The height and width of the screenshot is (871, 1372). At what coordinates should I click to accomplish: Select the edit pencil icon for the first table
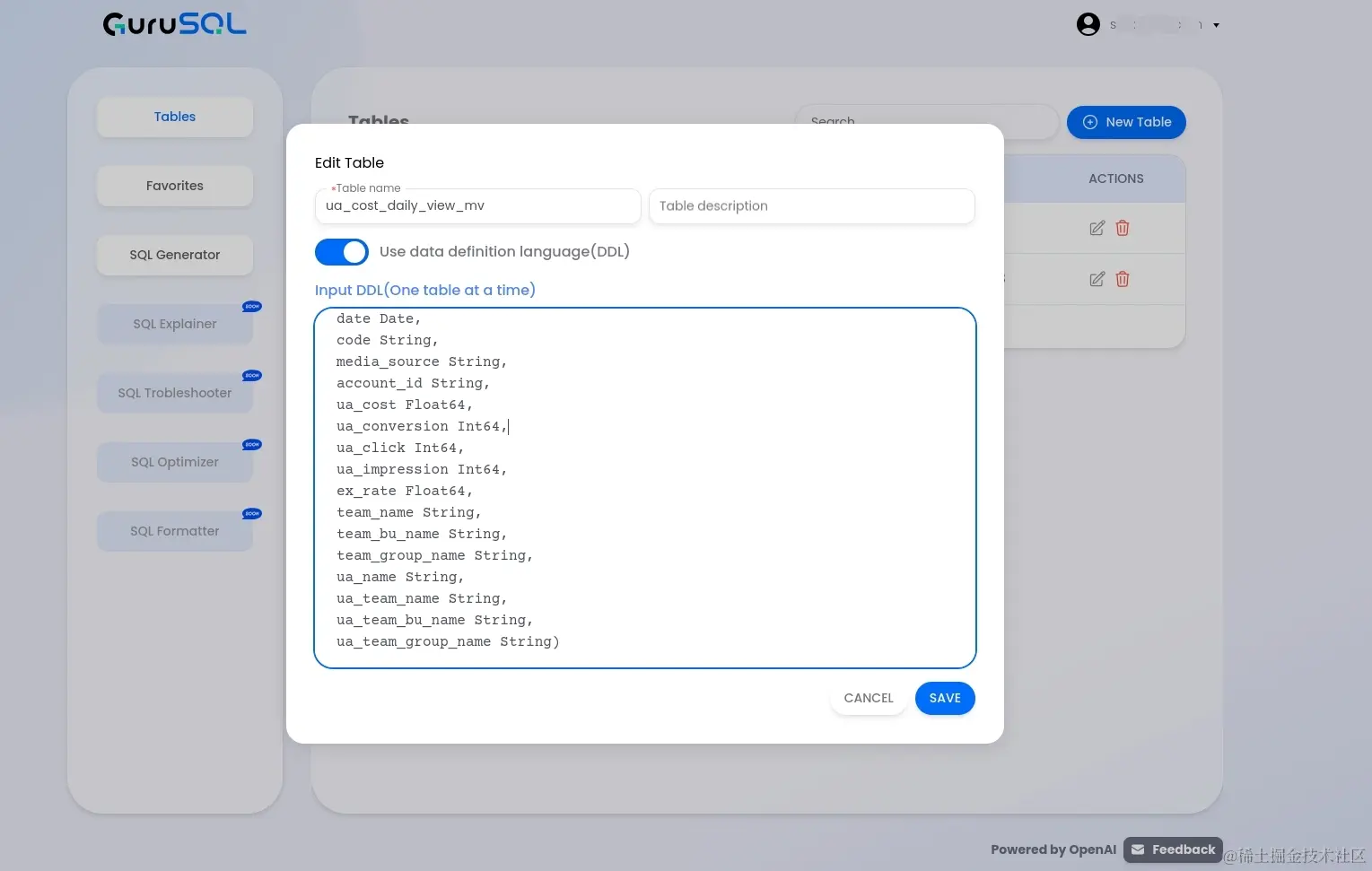click(1097, 228)
